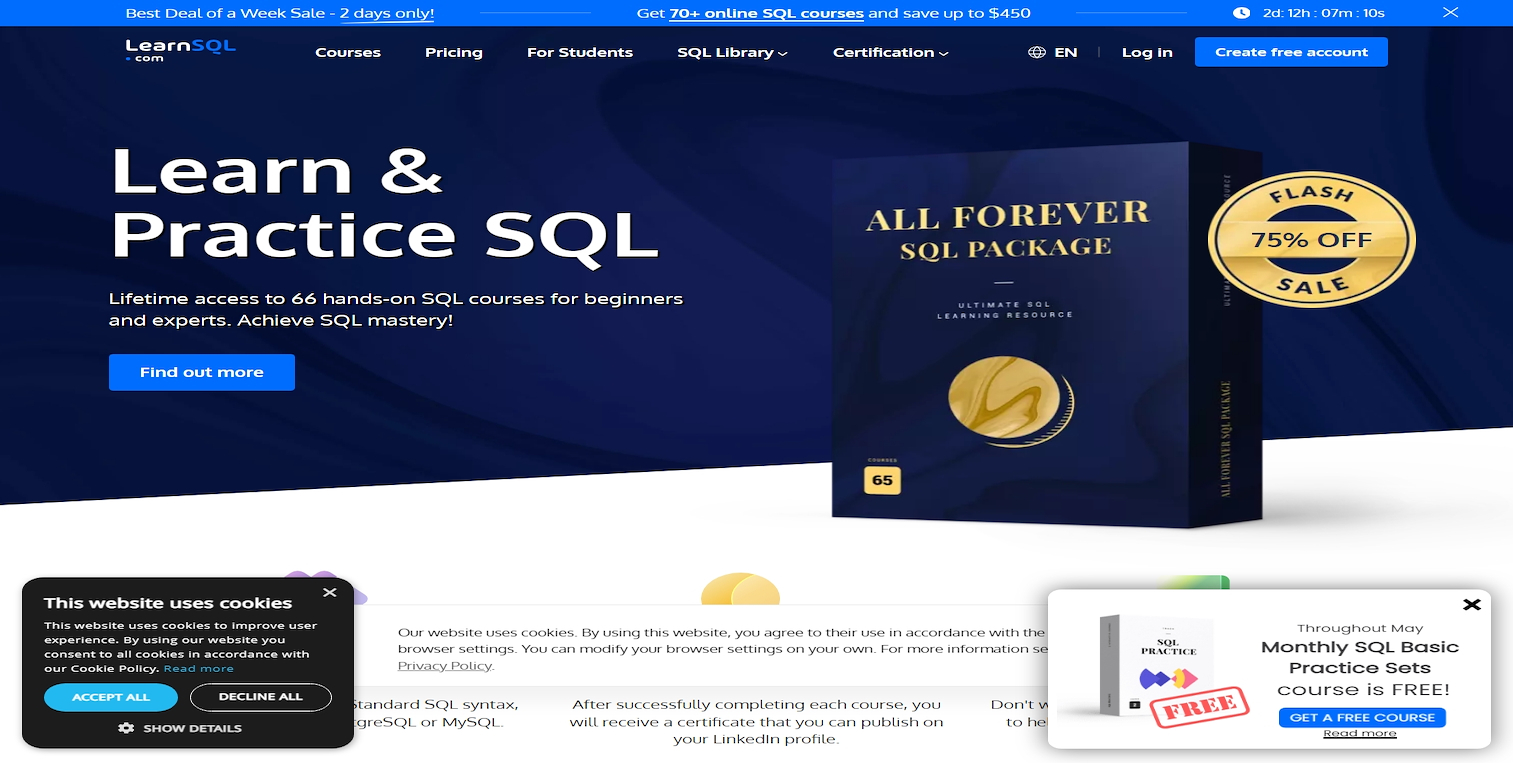This screenshot has height=763, width=1513.
Task: Click the Log in link
Action: [1147, 52]
